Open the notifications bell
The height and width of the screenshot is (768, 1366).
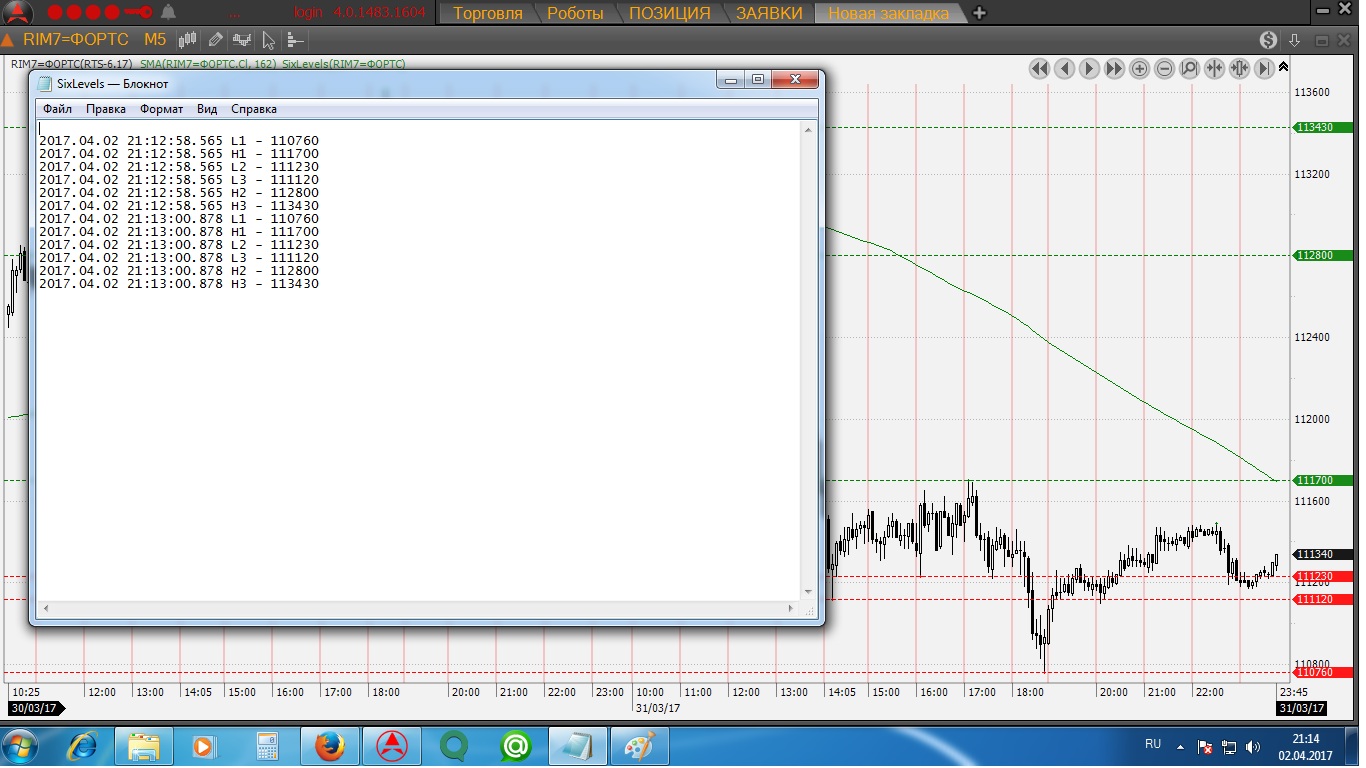(168, 13)
